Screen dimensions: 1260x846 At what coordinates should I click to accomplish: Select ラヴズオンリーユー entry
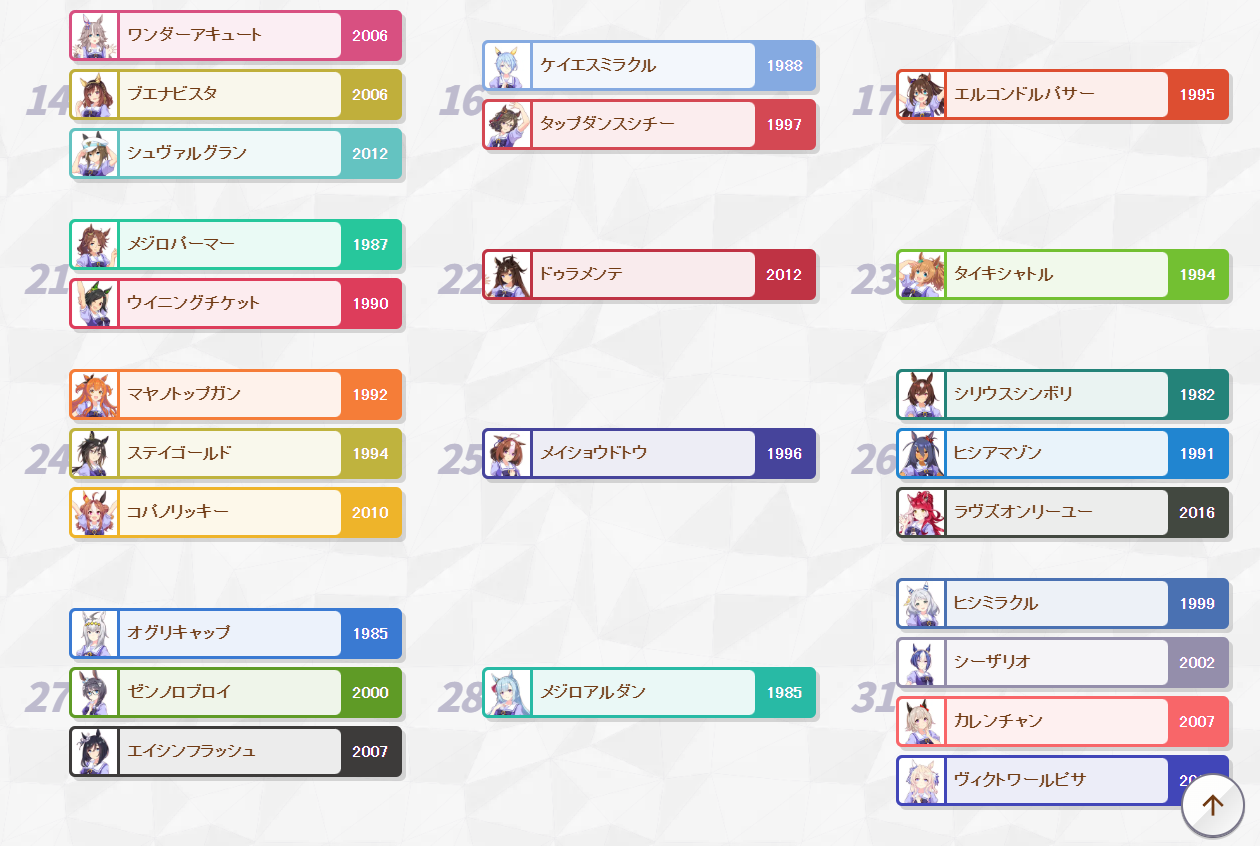1062,512
